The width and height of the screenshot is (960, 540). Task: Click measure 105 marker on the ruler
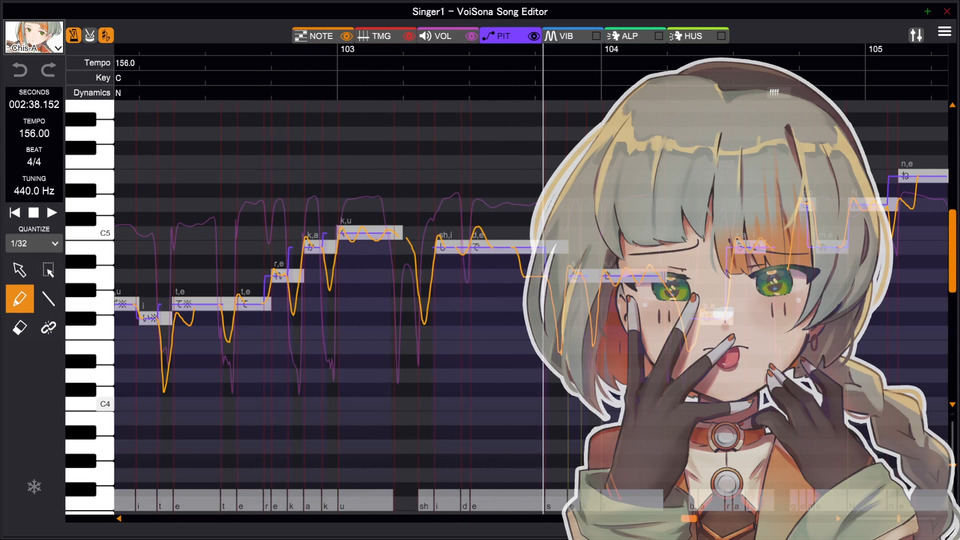pyautogui.click(x=876, y=49)
